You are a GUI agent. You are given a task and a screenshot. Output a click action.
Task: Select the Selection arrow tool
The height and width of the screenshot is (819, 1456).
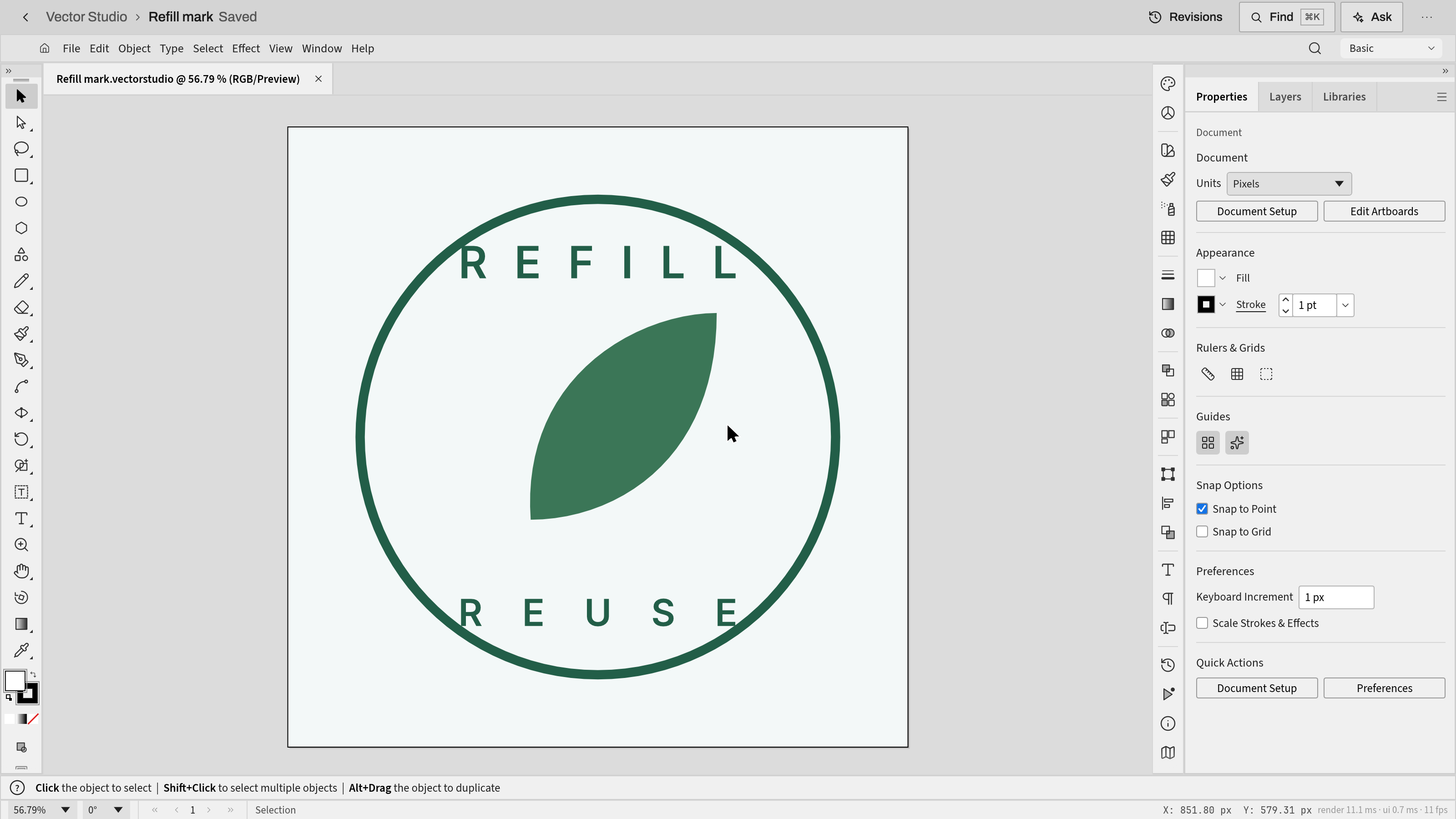pos(21,96)
